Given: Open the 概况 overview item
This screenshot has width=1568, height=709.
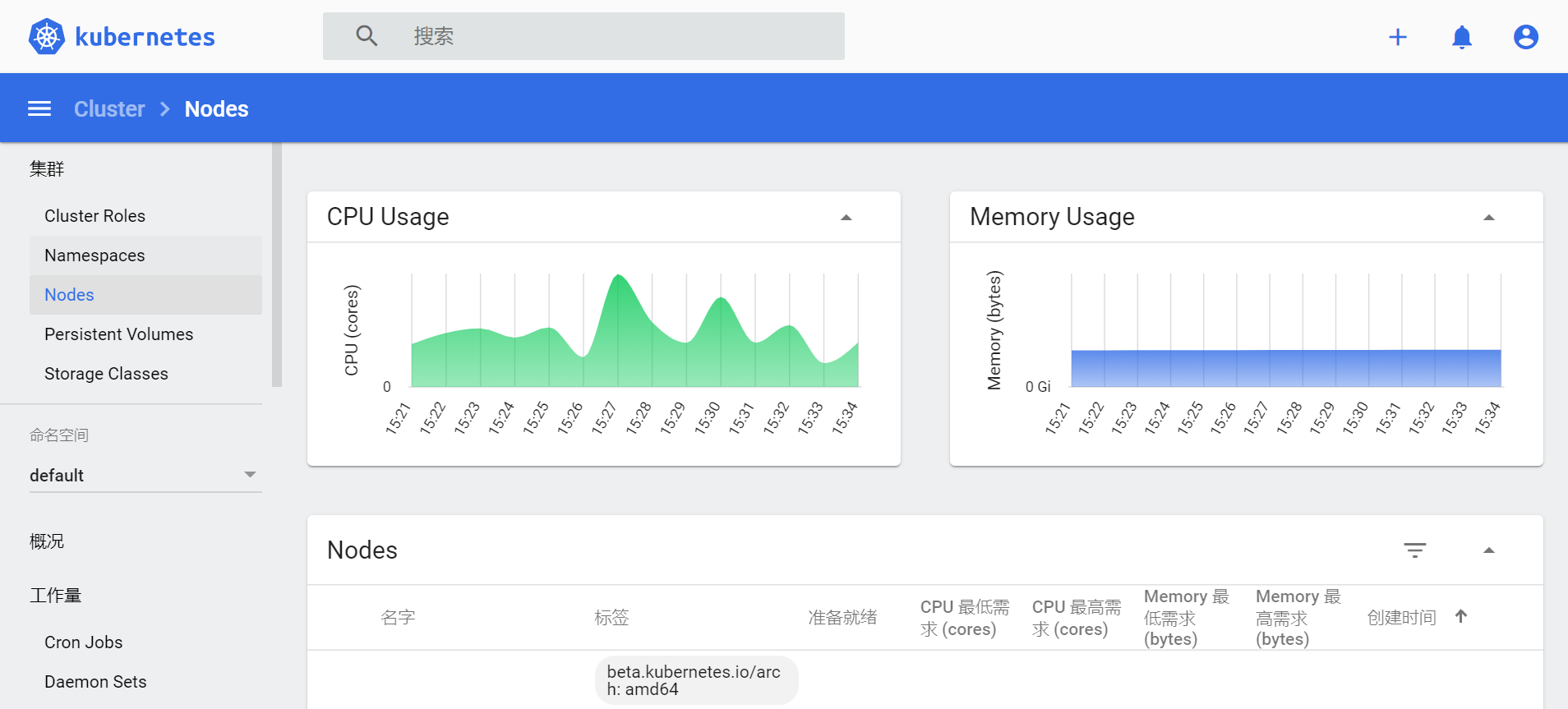Looking at the screenshot, I should [47, 541].
